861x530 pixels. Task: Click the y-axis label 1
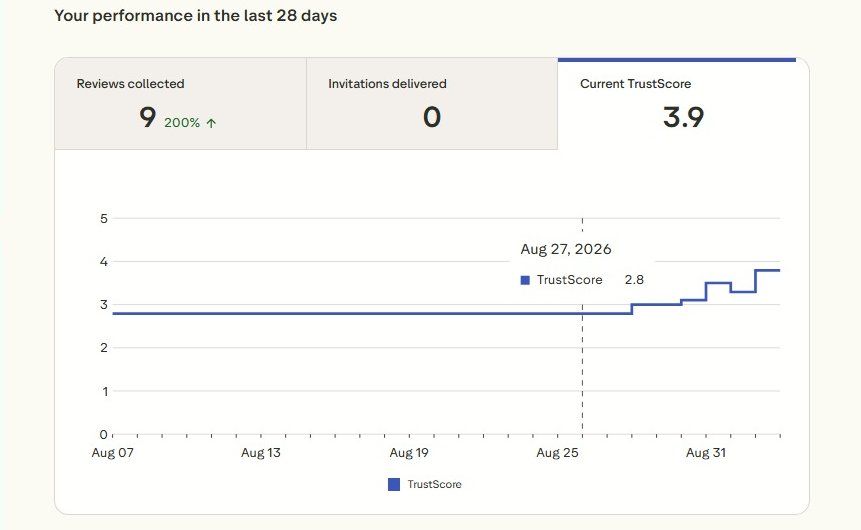click(104, 392)
